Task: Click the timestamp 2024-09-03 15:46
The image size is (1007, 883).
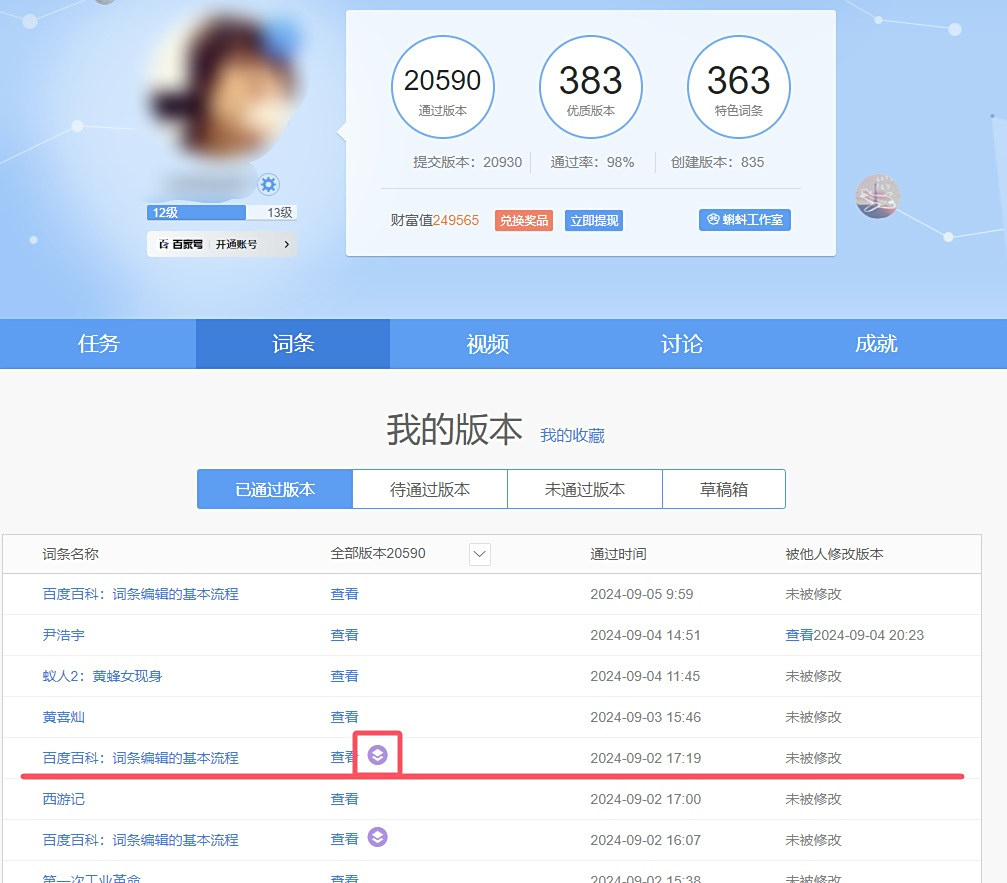Action: [645, 717]
